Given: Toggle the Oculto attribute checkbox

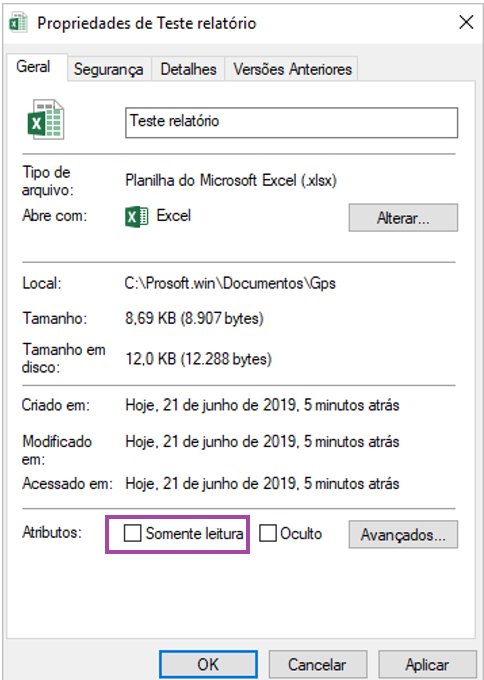Looking at the screenshot, I should click(268, 533).
